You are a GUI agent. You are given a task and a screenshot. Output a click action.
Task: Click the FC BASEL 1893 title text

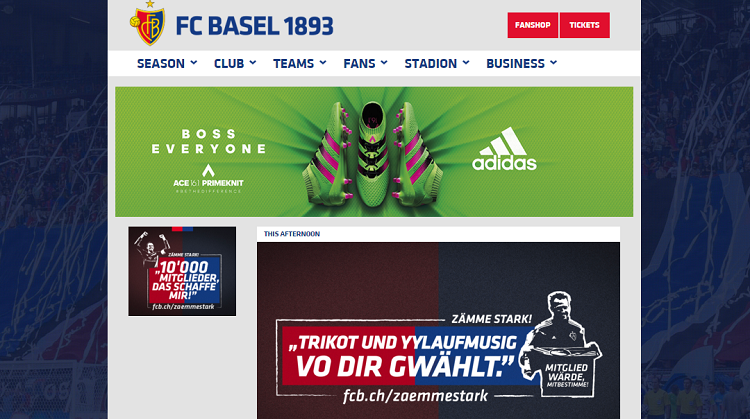click(254, 26)
